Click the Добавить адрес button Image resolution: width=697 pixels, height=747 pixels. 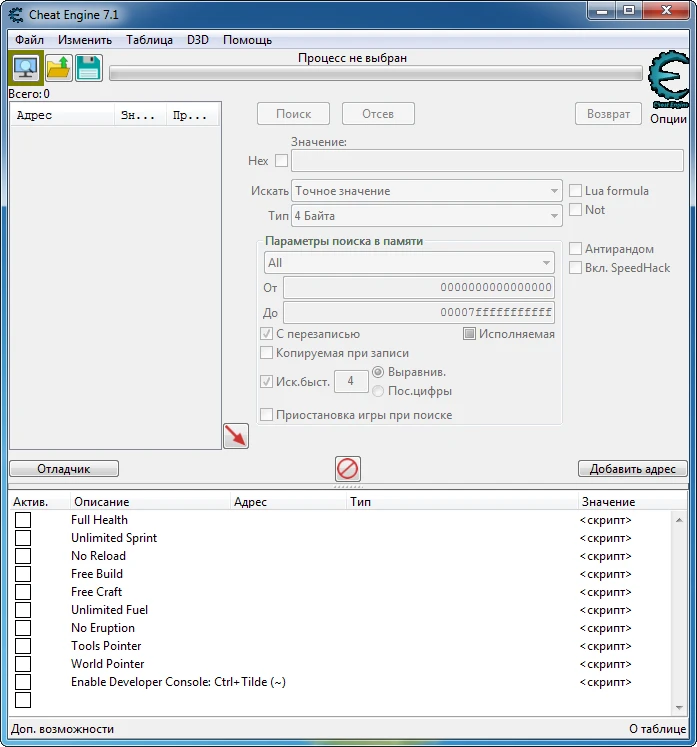tap(633, 469)
